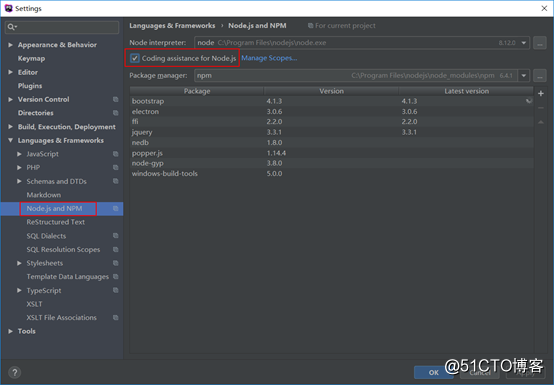Image resolution: width=554 pixels, height=385 pixels.
Task: Select the windows-build-tools package row
Action: [331, 173]
